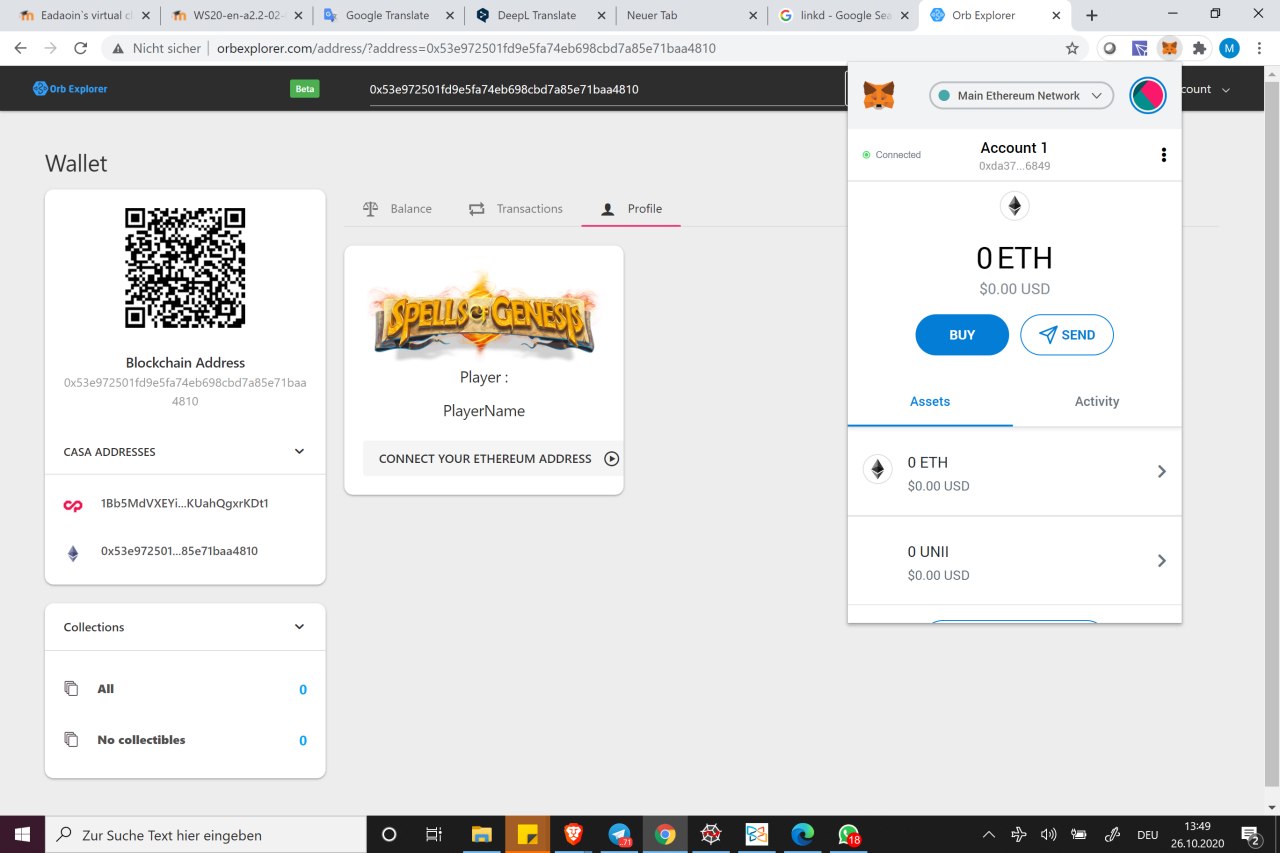The image size is (1280, 853).
Task: Click the Spells of Genesis banner image
Action: [x=484, y=315]
